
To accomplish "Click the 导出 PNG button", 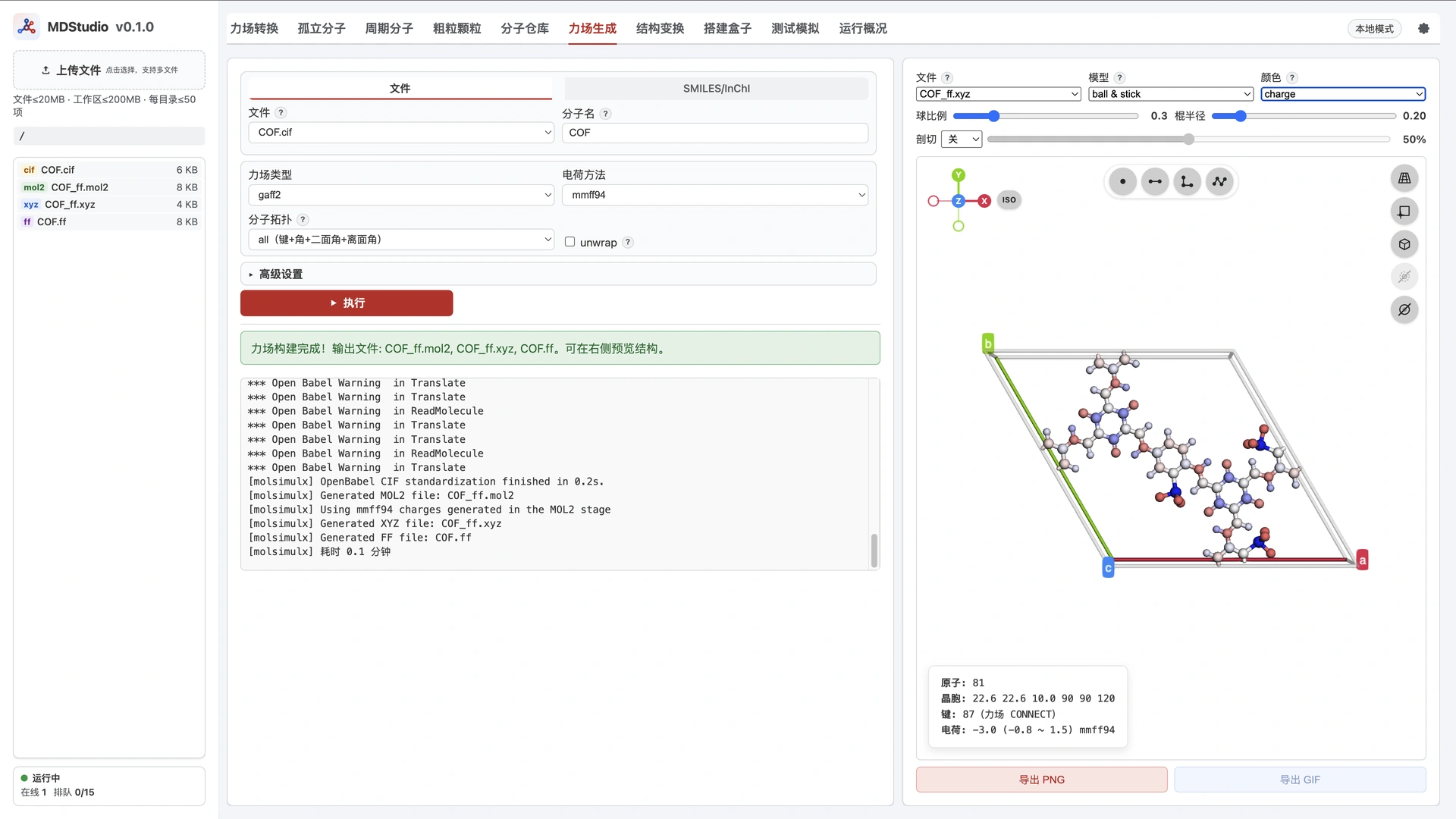I will click(x=1042, y=780).
